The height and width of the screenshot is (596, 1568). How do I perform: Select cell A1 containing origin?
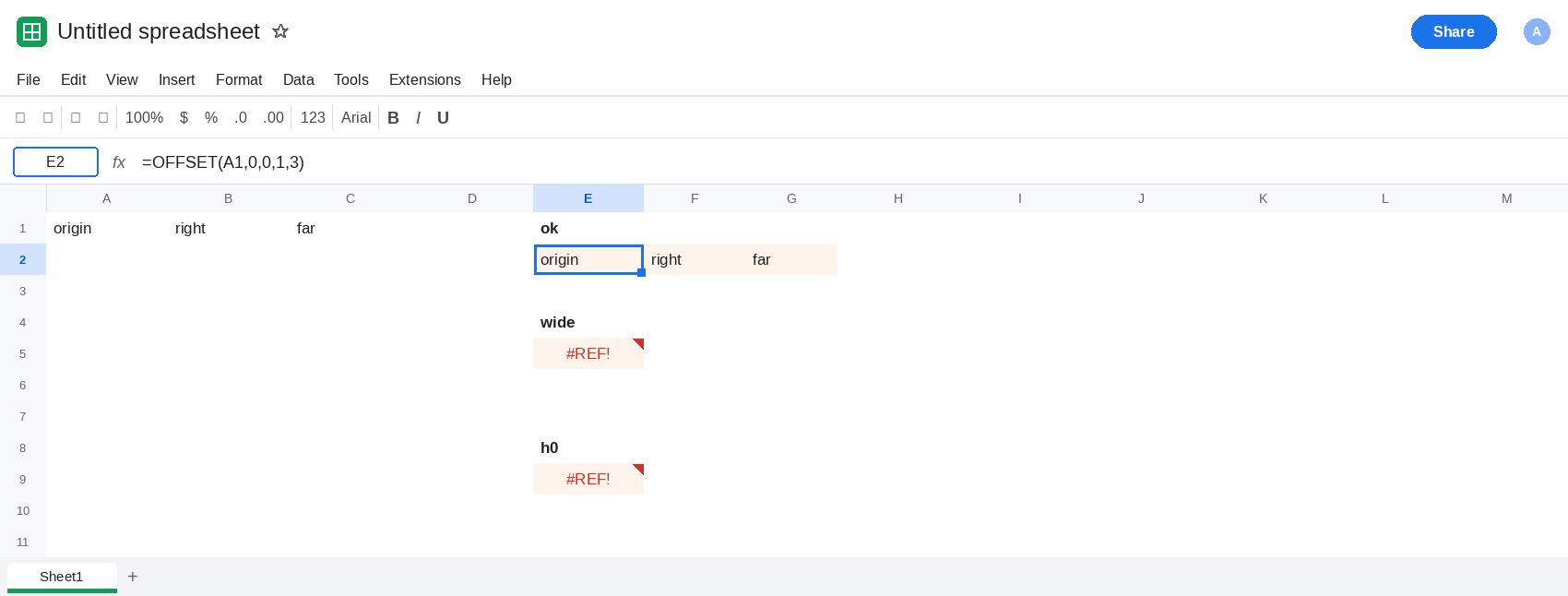tap(107, 229)
